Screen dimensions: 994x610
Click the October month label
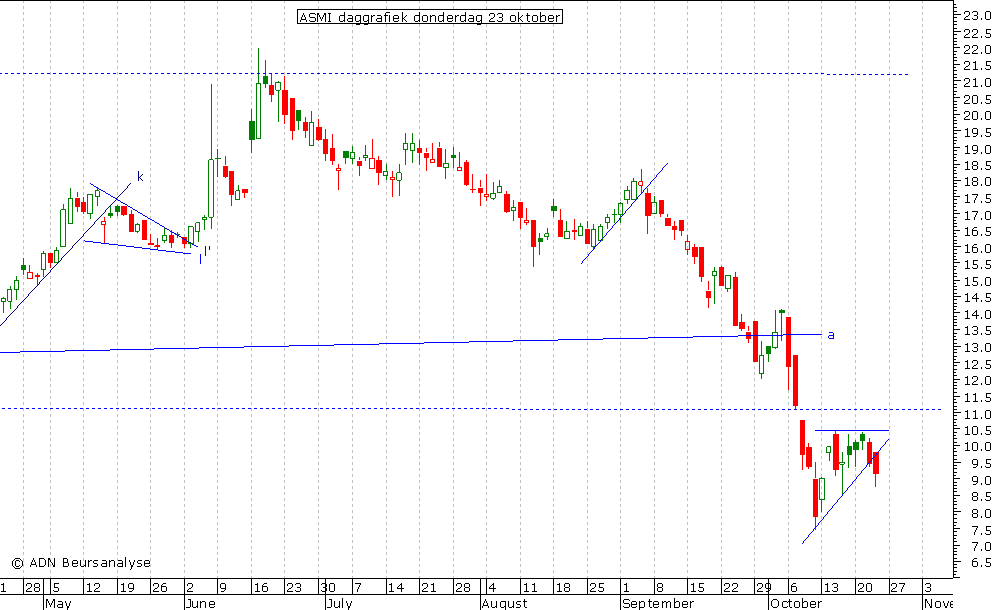pyautogui.click(x=796, y=603)
